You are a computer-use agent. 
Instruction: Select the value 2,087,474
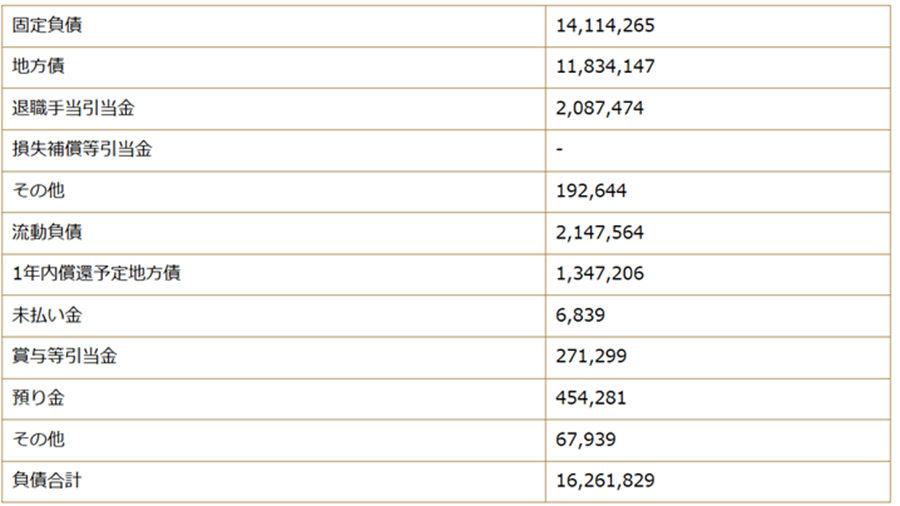click(x=600, y=108)
